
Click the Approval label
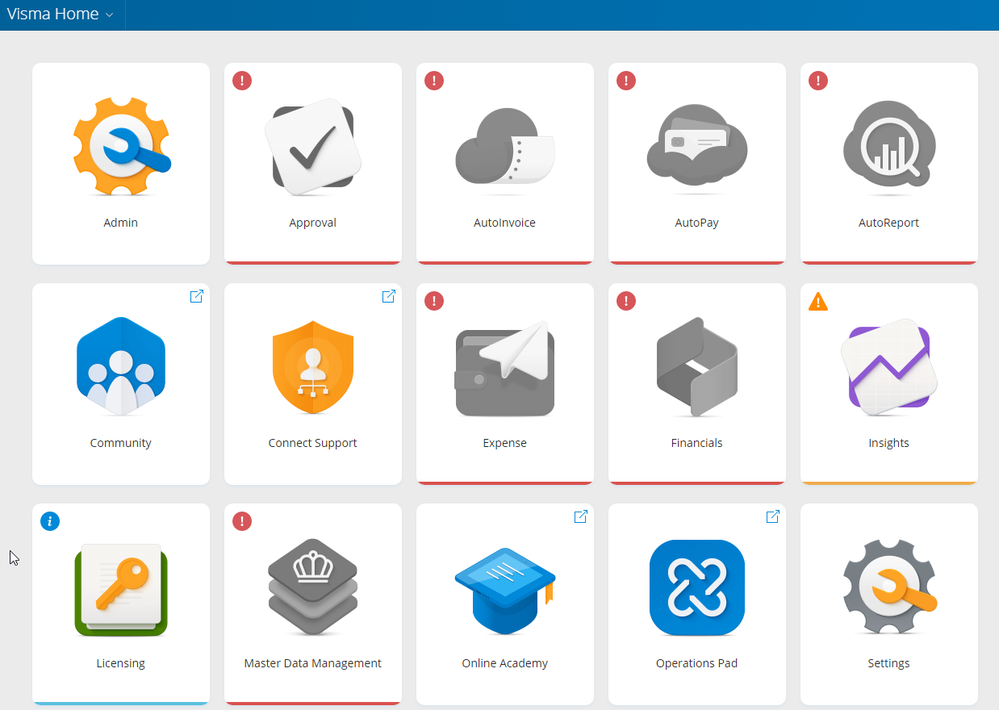(x=313, y=223)
